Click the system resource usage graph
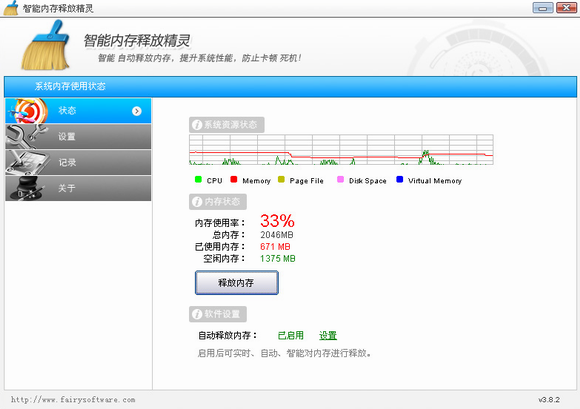 [x=341, y=150]
